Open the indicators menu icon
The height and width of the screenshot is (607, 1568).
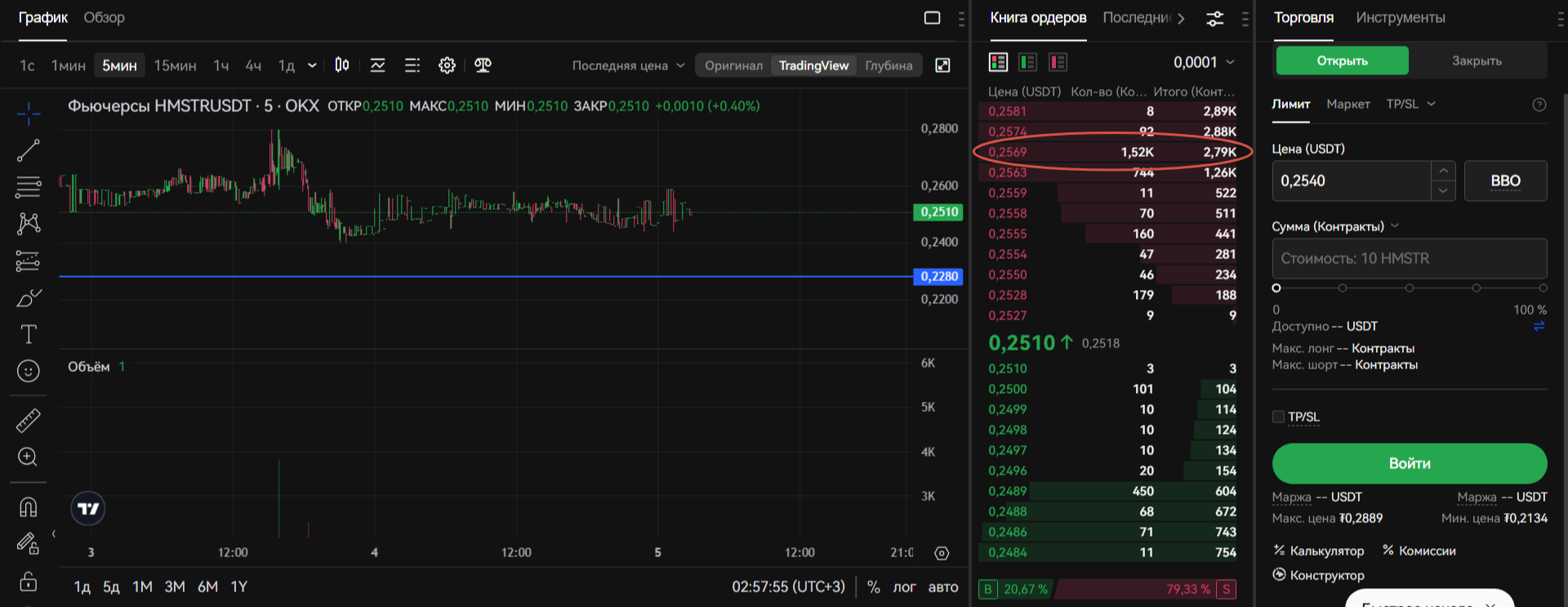[x=377, y=65]
